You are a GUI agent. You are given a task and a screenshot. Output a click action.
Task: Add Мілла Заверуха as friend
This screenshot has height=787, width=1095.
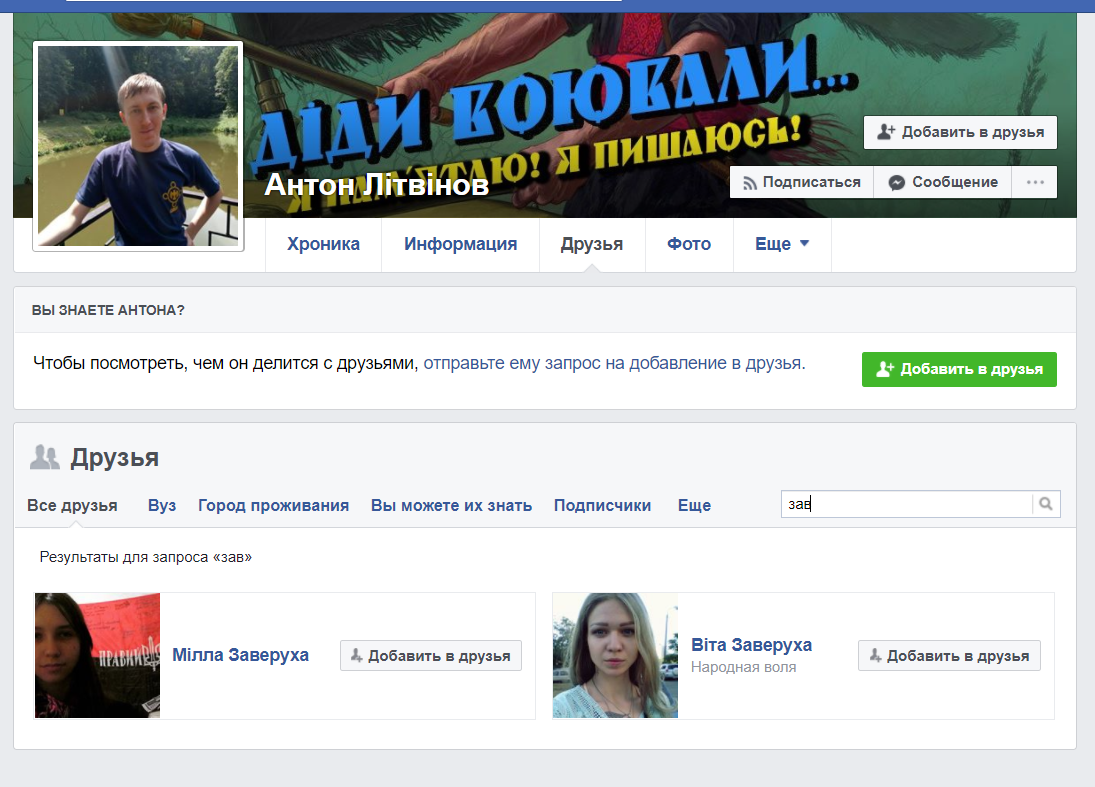[x=431, y=656]
